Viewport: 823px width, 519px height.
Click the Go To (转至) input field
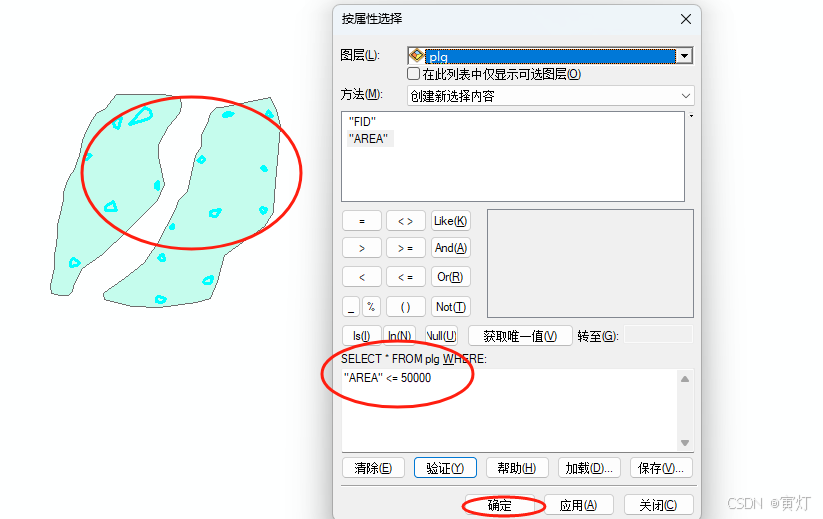658,335
